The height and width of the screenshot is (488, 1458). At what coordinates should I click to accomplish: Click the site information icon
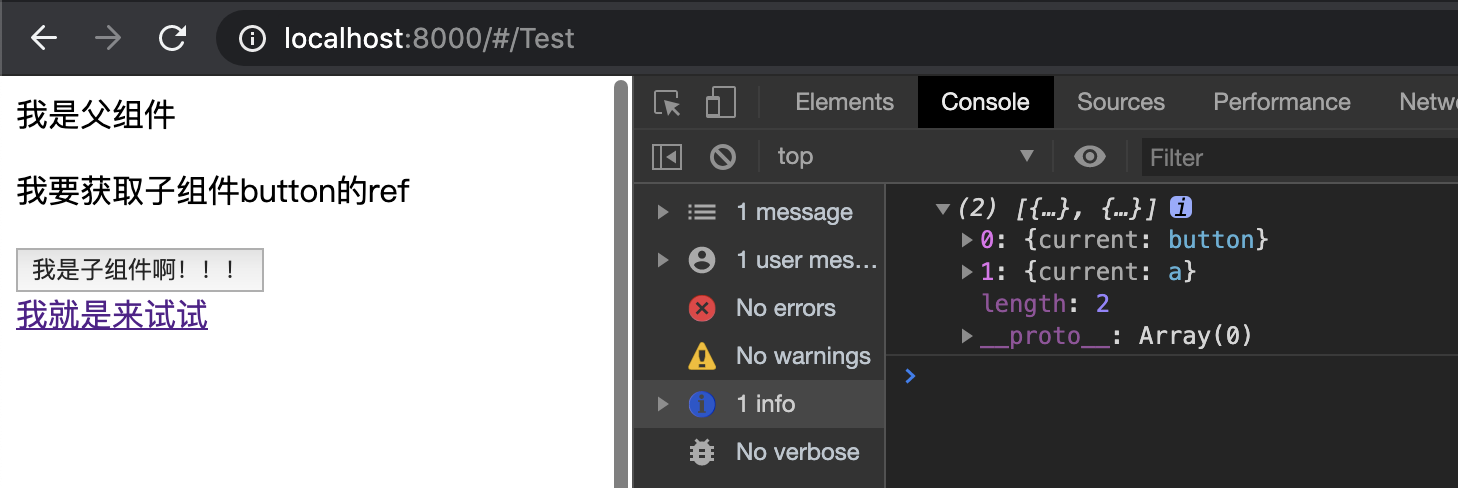pyautogui.click(x=253, y=38)
